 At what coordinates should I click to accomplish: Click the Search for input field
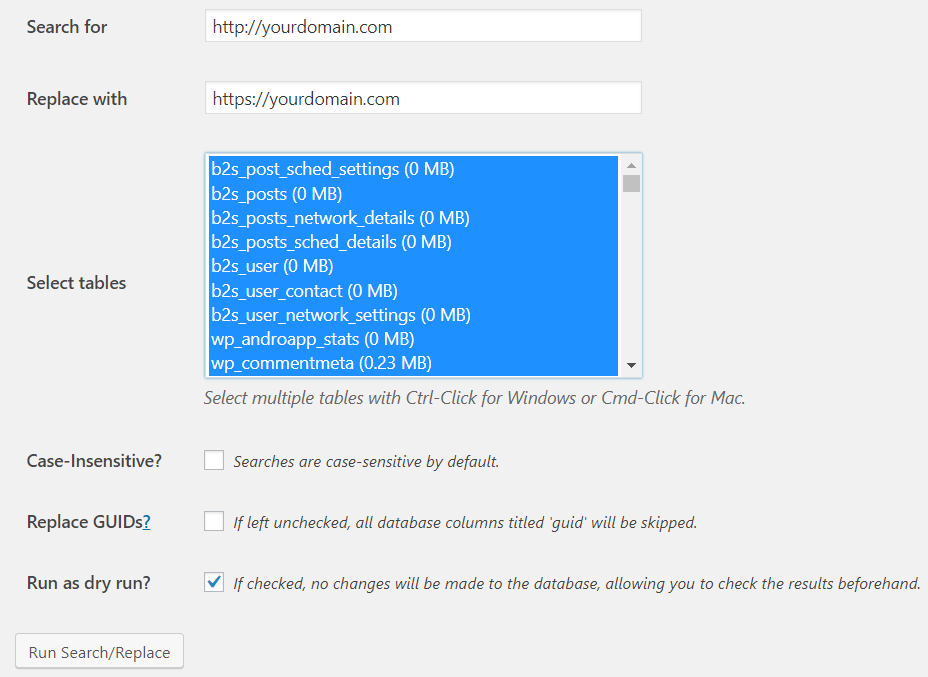click(x=421, y=26)
